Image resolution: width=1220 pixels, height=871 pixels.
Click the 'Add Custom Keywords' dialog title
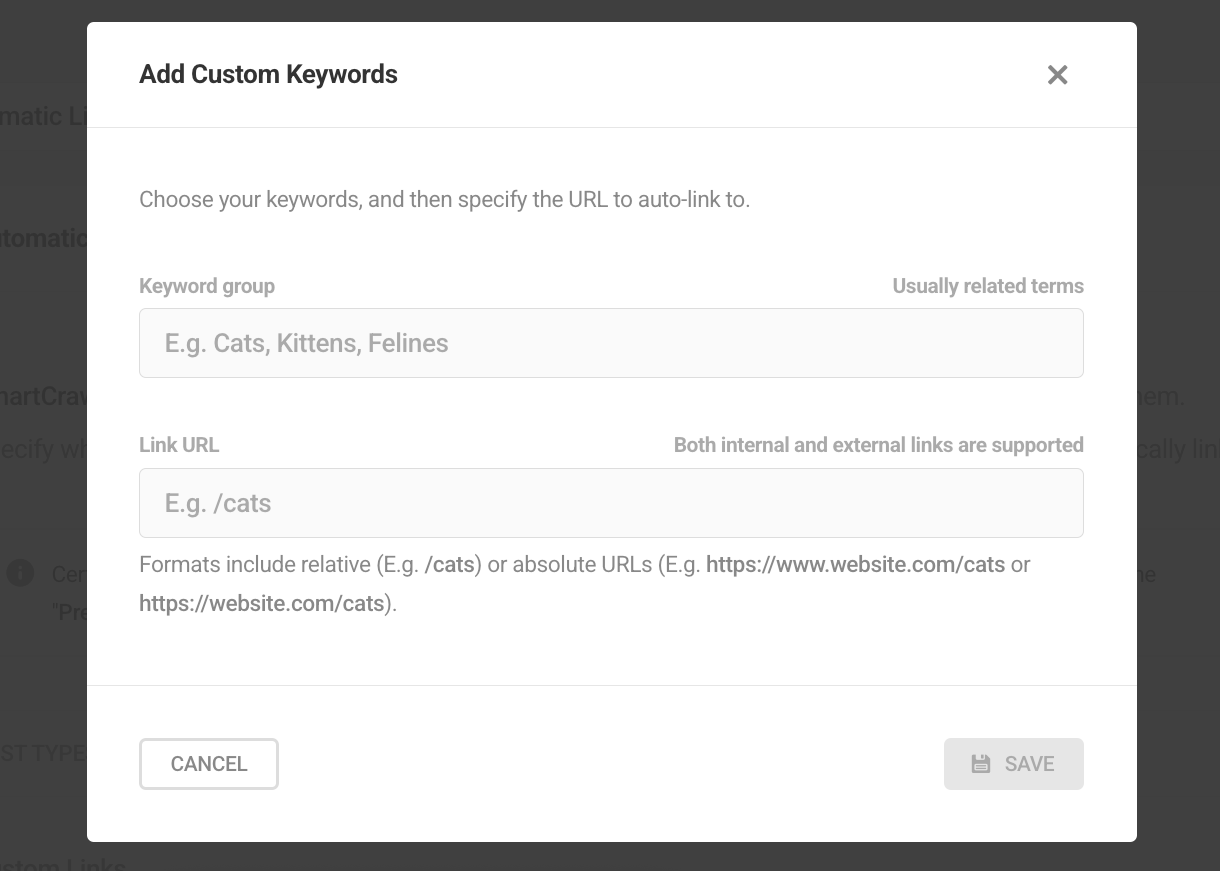tap(268, 74)
